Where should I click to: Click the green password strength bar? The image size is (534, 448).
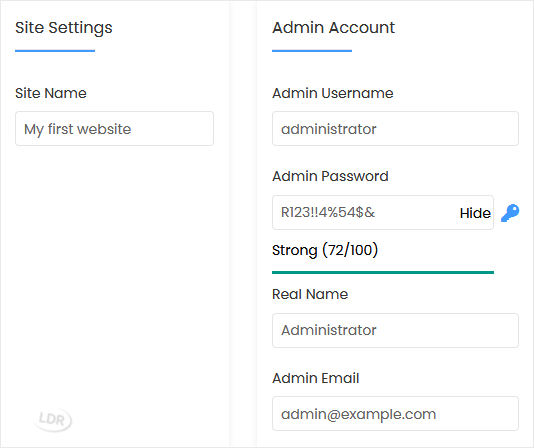tap(383, 273)
